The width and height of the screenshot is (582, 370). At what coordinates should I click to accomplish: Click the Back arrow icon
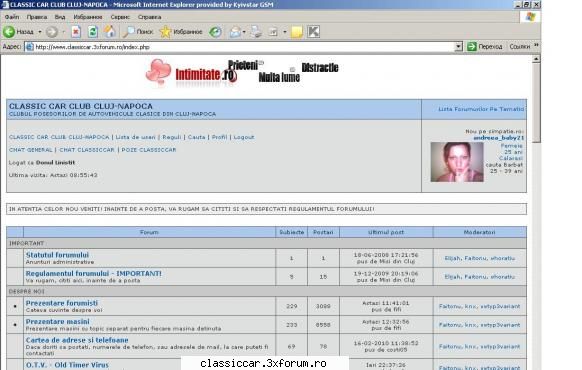pos(9,32)
